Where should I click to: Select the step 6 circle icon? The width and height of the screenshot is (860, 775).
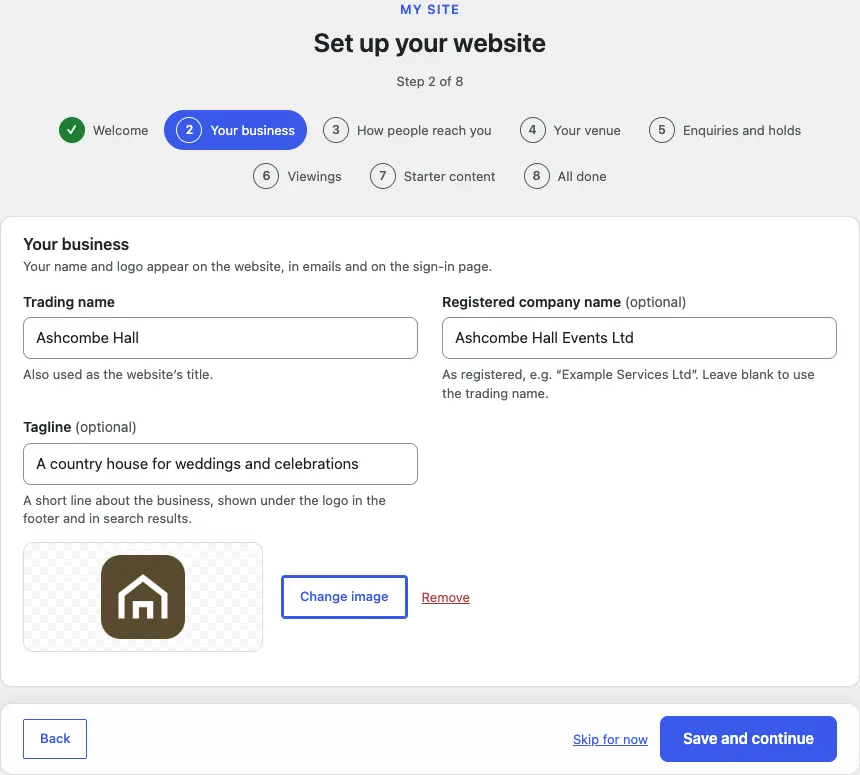266,176
